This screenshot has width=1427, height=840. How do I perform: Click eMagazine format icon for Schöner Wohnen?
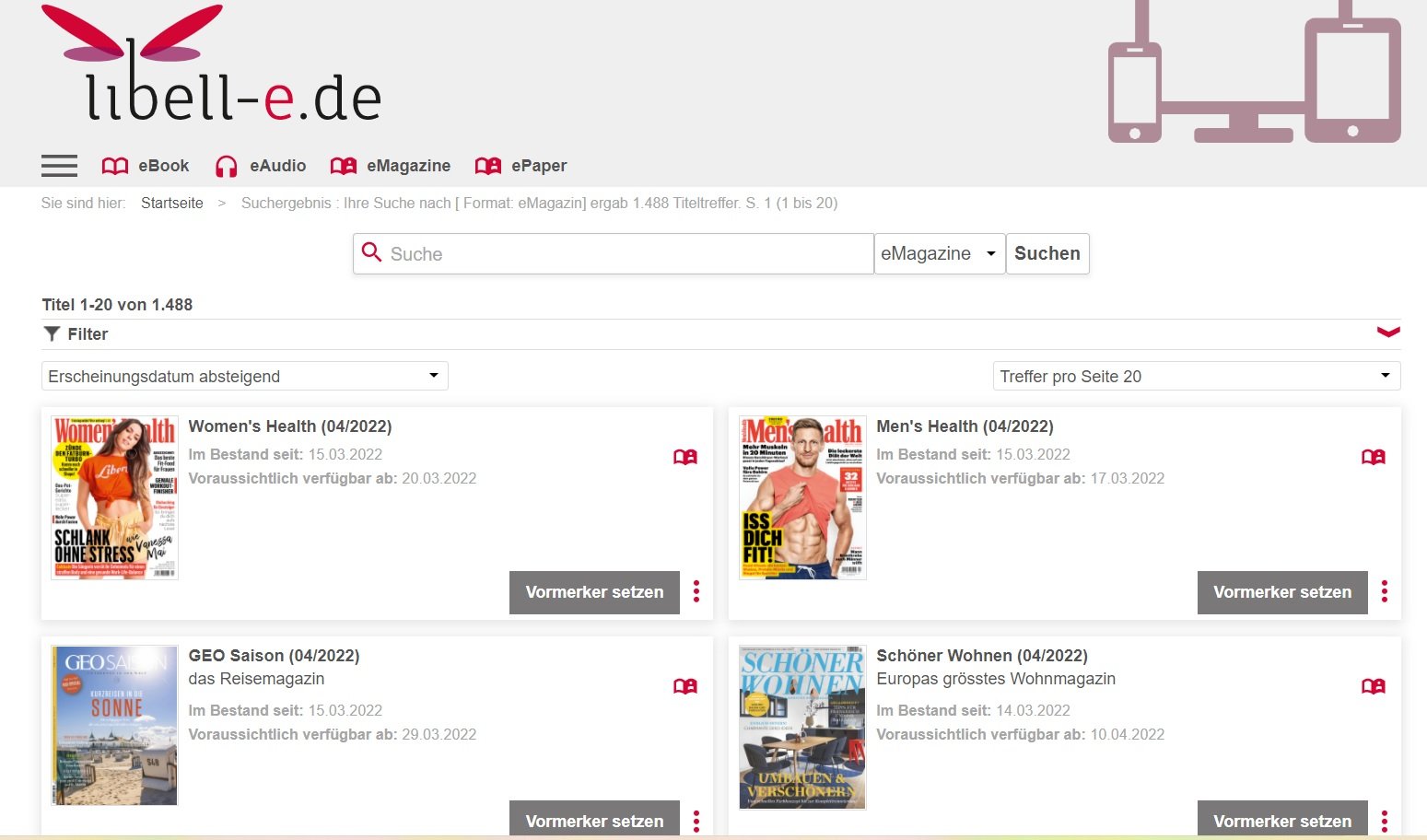coord(1374,686)
